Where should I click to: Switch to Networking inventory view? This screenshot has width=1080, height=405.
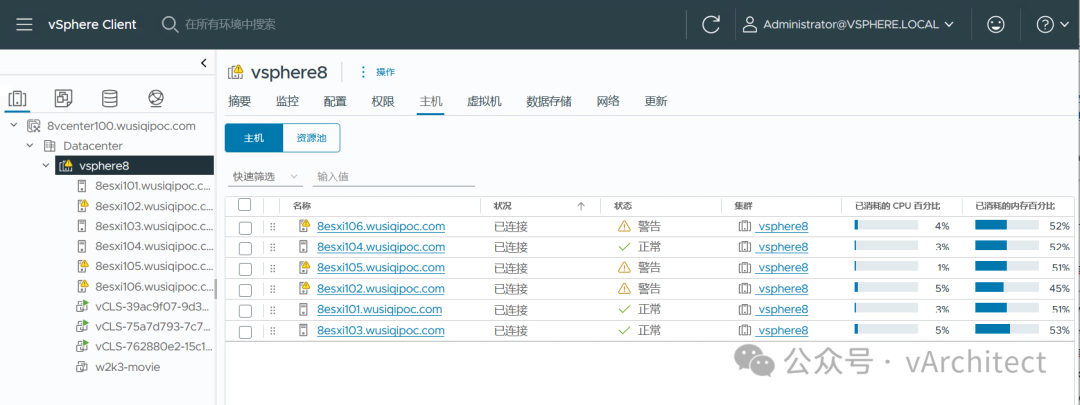point(156,98)
